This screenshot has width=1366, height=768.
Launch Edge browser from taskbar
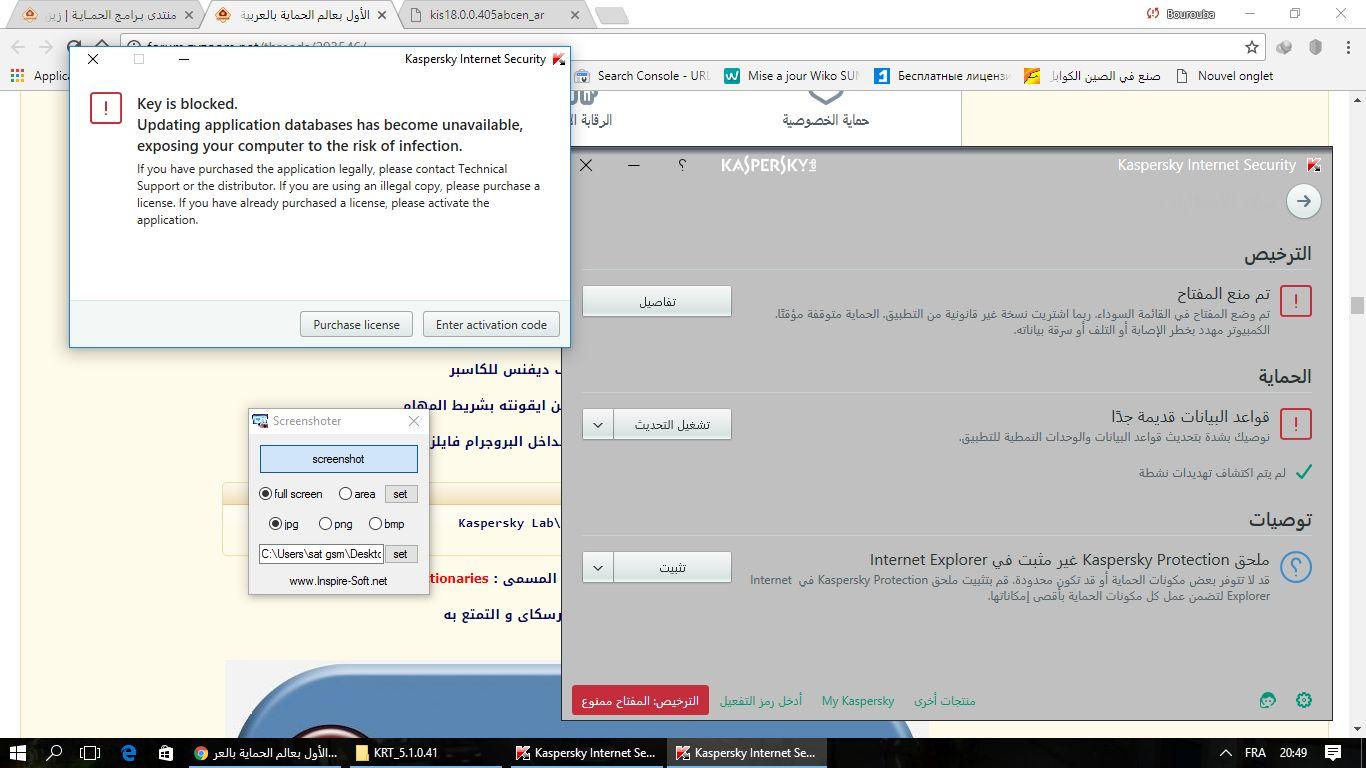pos(128,752)
